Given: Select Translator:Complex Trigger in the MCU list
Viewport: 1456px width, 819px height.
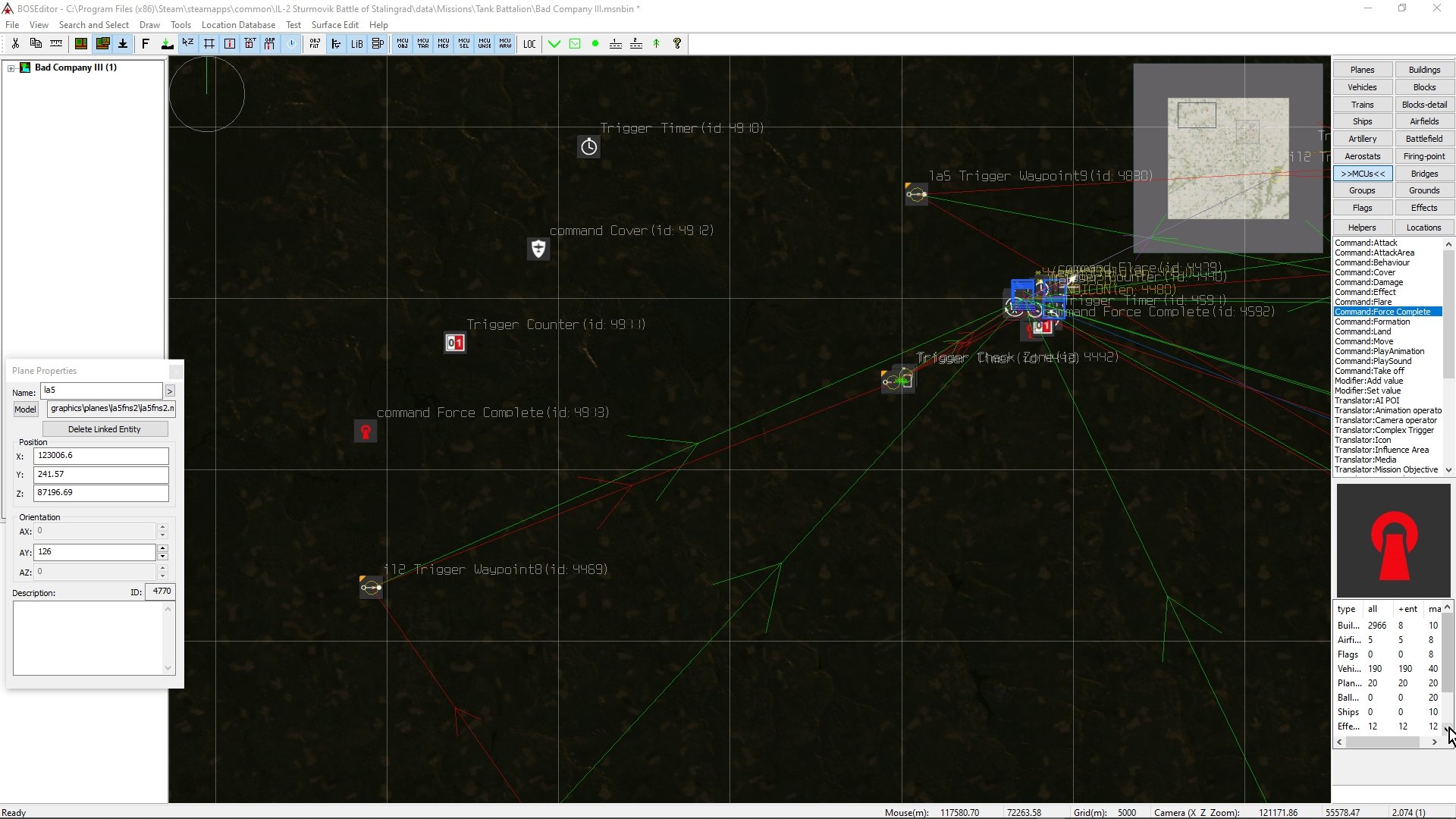Looking at the screenshot, I should 1384,430.
